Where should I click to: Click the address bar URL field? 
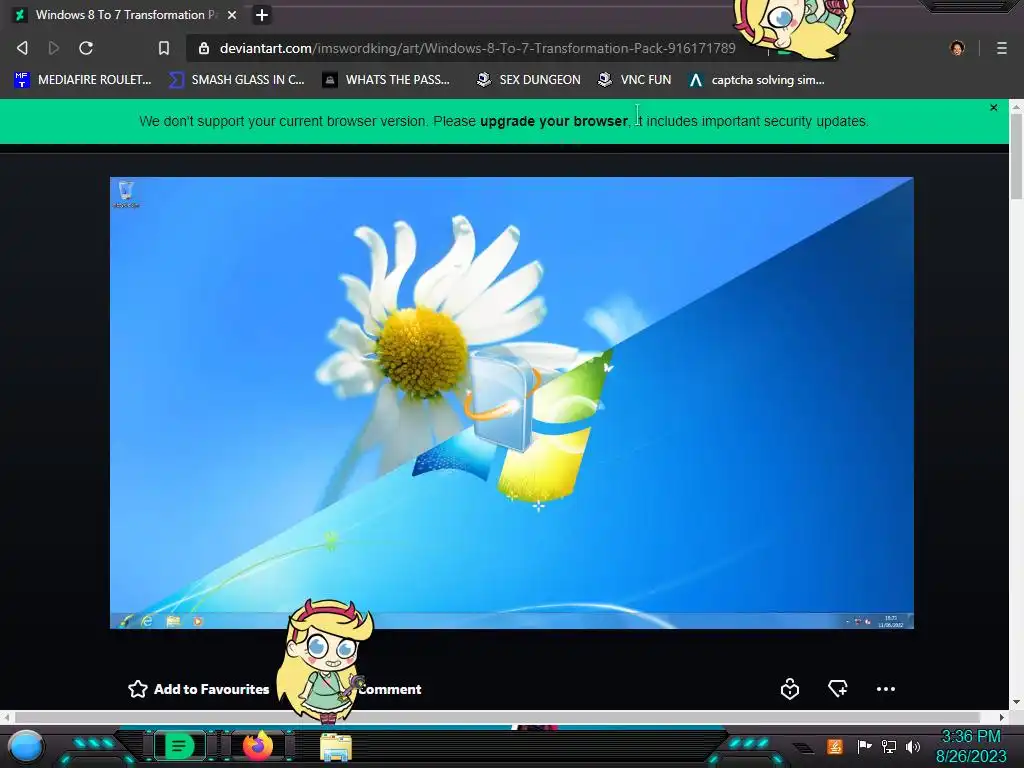477,48
